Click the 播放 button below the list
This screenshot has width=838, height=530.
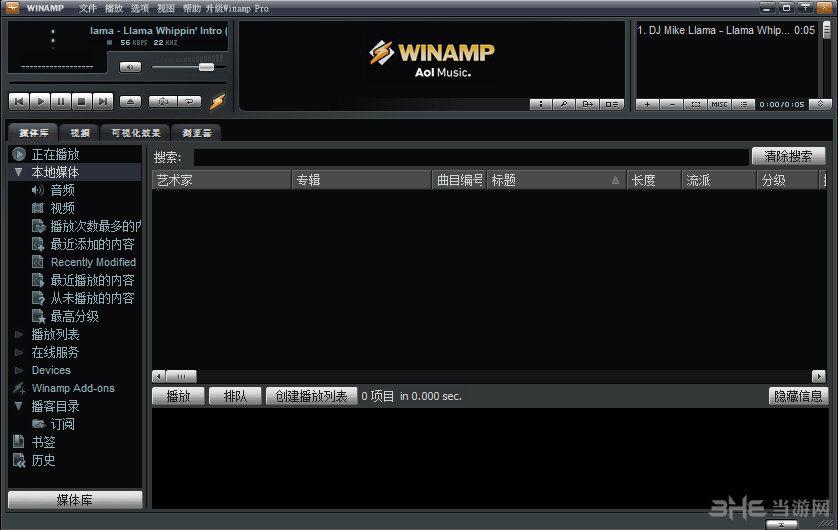[179, 396]
